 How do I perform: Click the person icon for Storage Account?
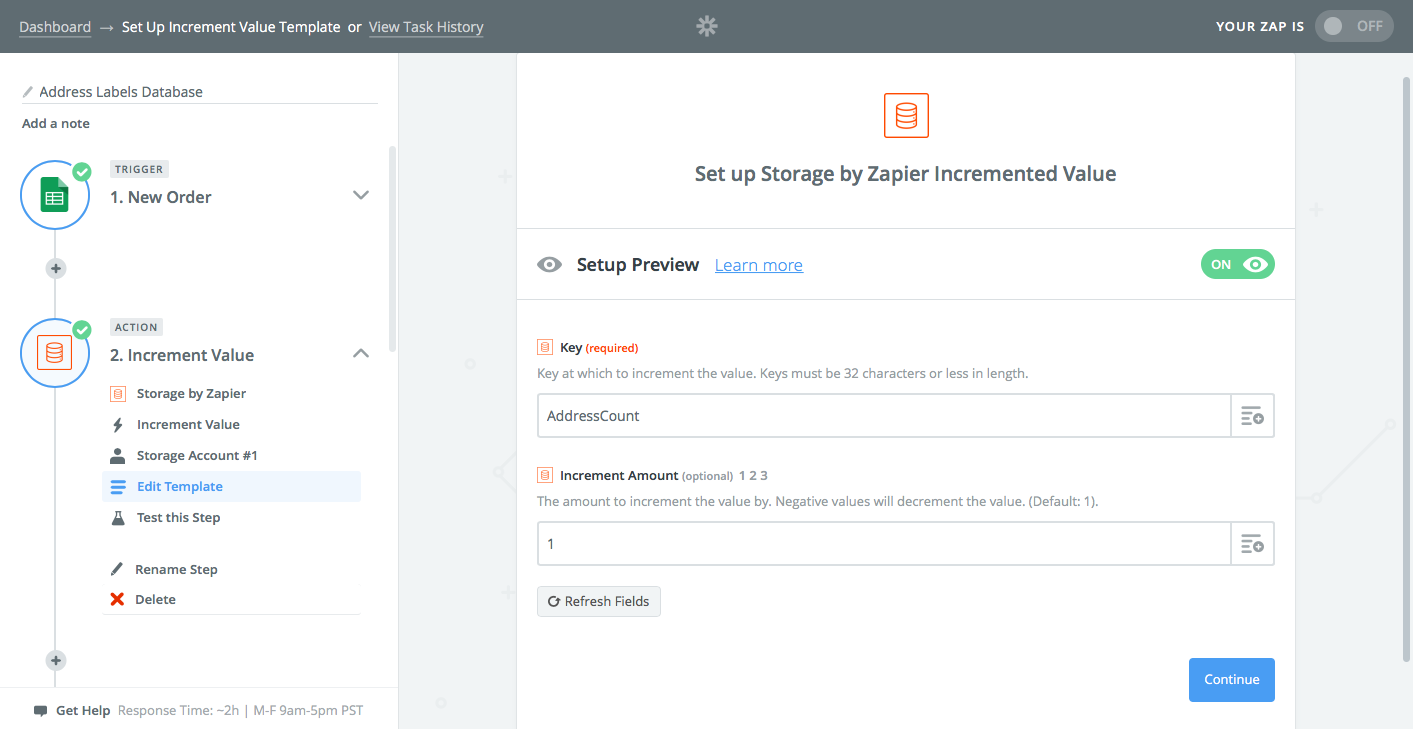[x=117, y=456]
